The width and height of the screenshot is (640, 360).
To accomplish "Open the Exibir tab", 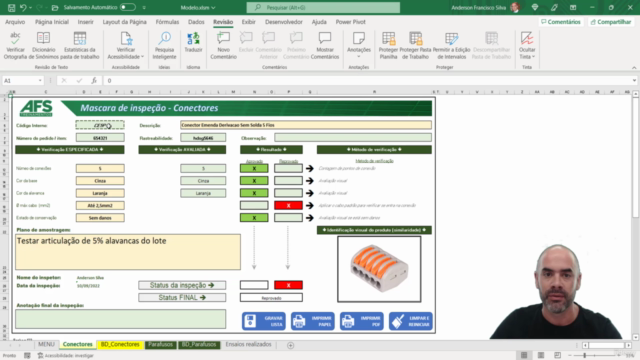I will click(x=248, y=22).
